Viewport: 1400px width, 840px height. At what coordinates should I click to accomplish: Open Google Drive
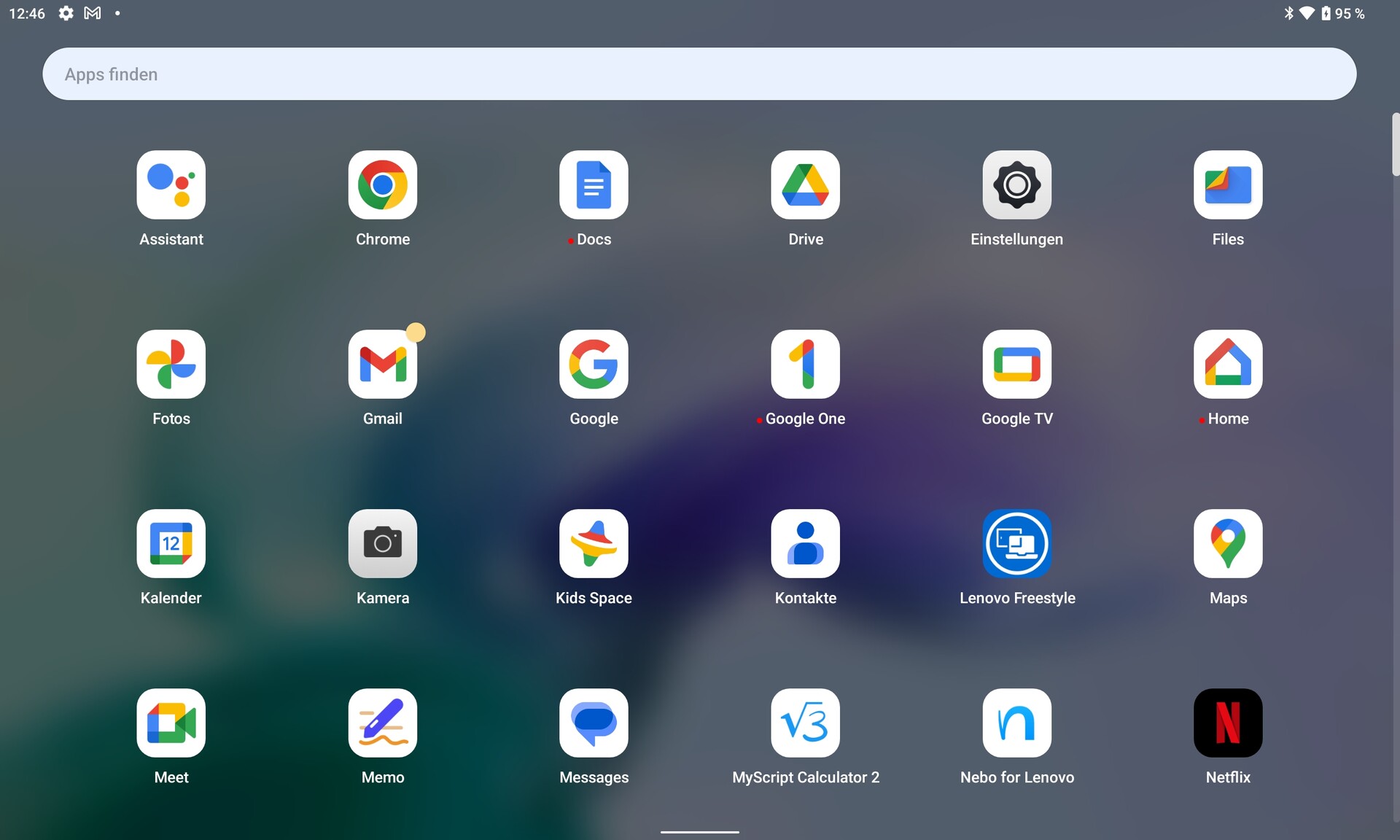805,185
